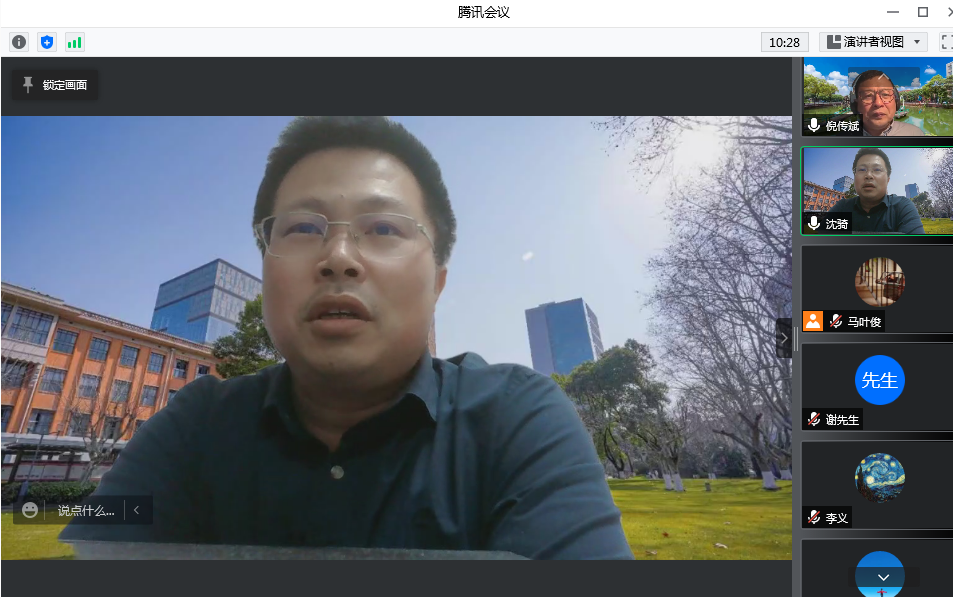This screenshot has height=599, width=953.
Task: Select 谢先生's avatar tile
Action: [x=878, y=382]
